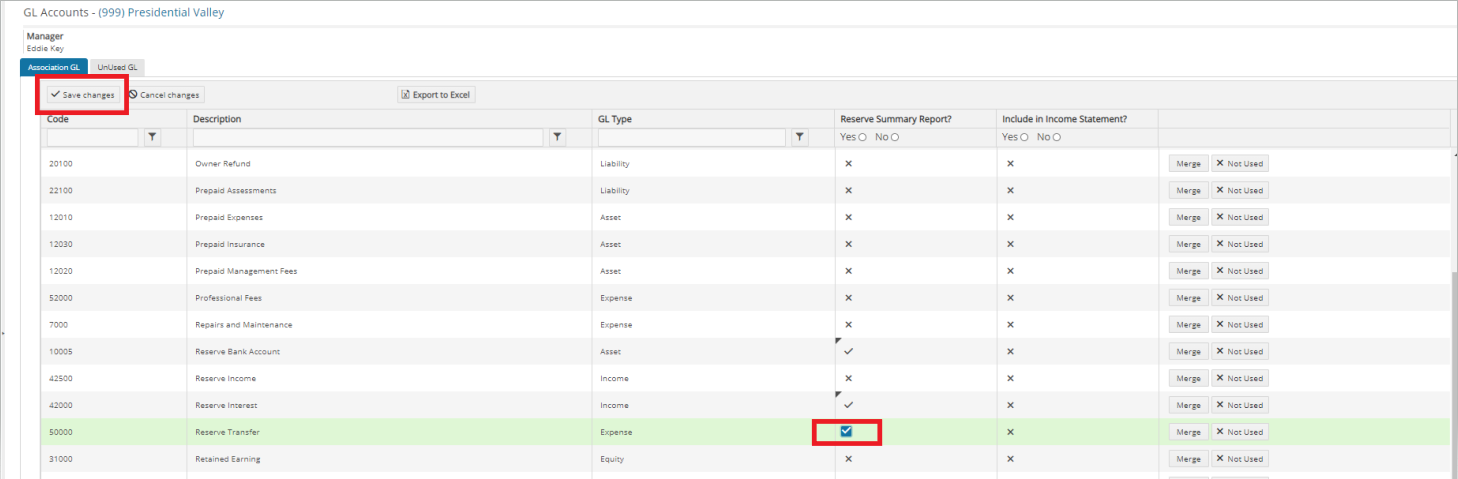Click the Reserve Interest reserve summary checkmark

848,405
